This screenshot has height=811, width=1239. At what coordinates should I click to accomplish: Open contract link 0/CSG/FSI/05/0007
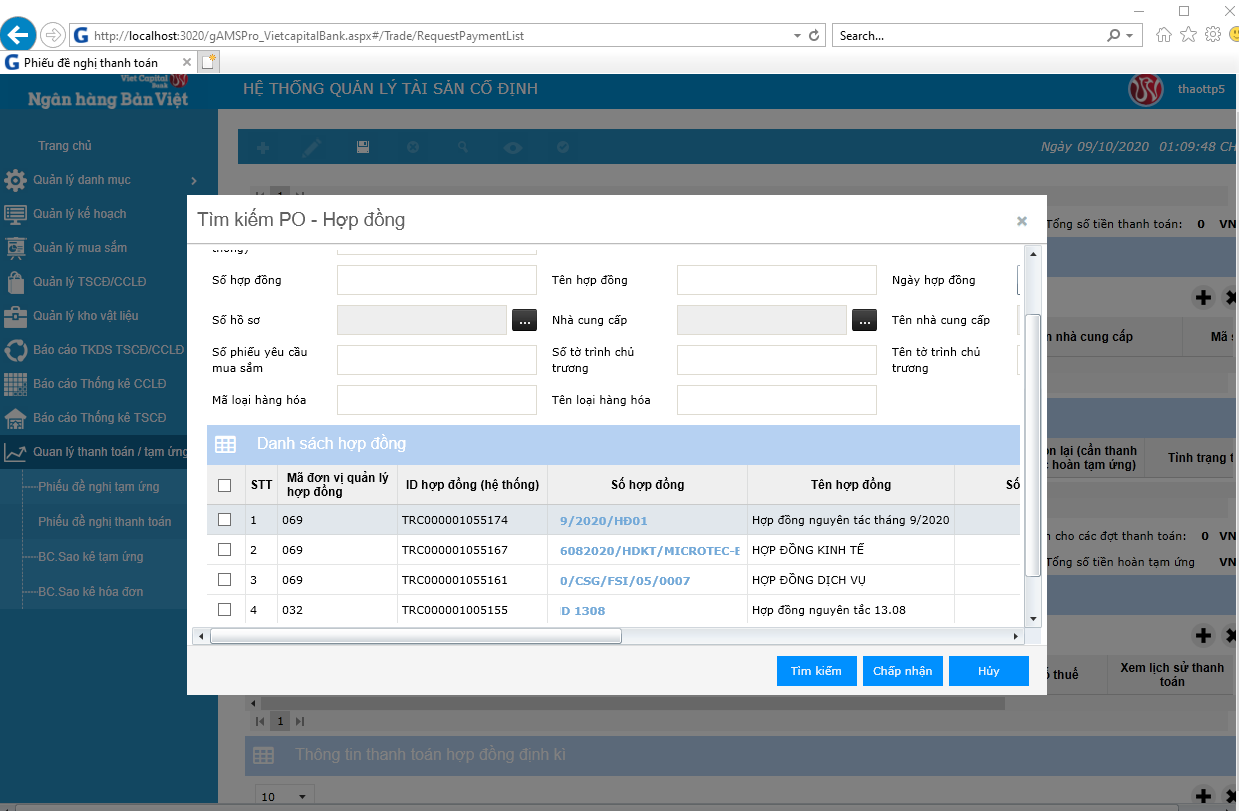pos(625,581)
